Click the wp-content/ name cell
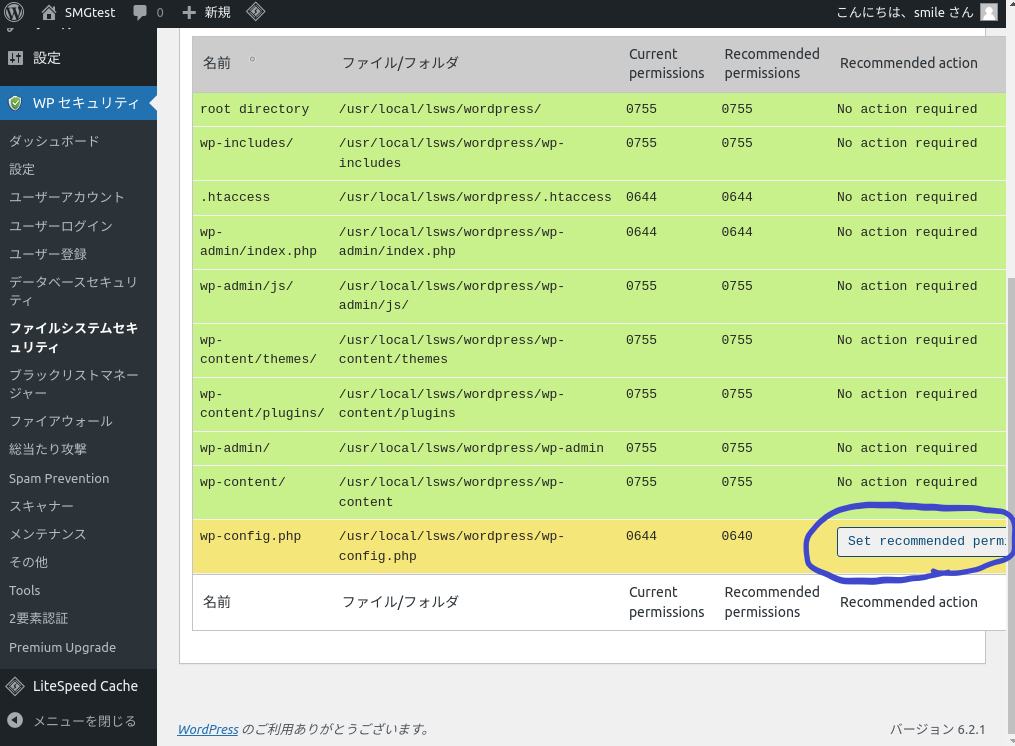1015x746 pixels. point(243,482)
